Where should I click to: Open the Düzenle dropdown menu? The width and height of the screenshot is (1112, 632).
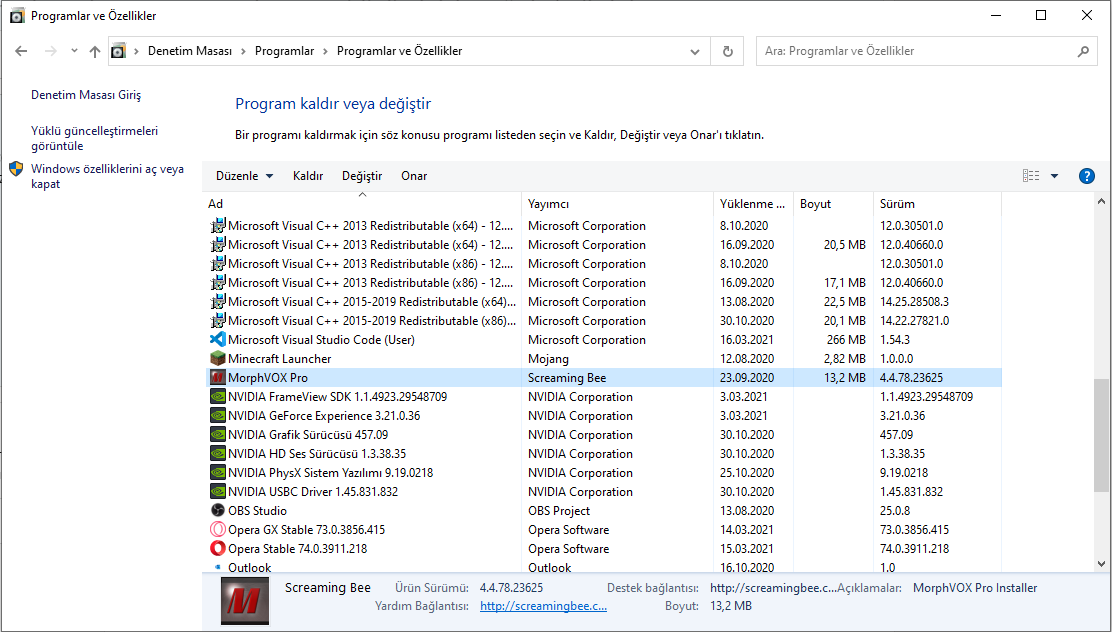(244, 176)
